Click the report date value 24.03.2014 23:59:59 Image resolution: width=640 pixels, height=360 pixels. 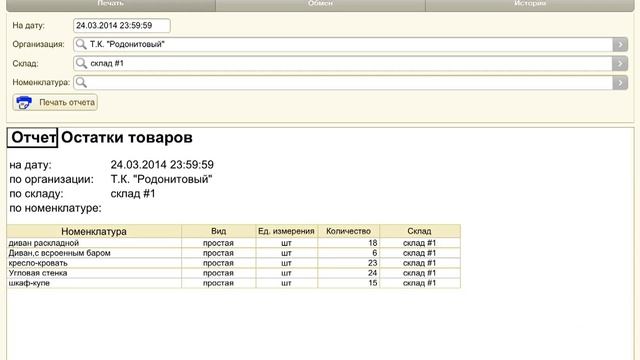162,165
